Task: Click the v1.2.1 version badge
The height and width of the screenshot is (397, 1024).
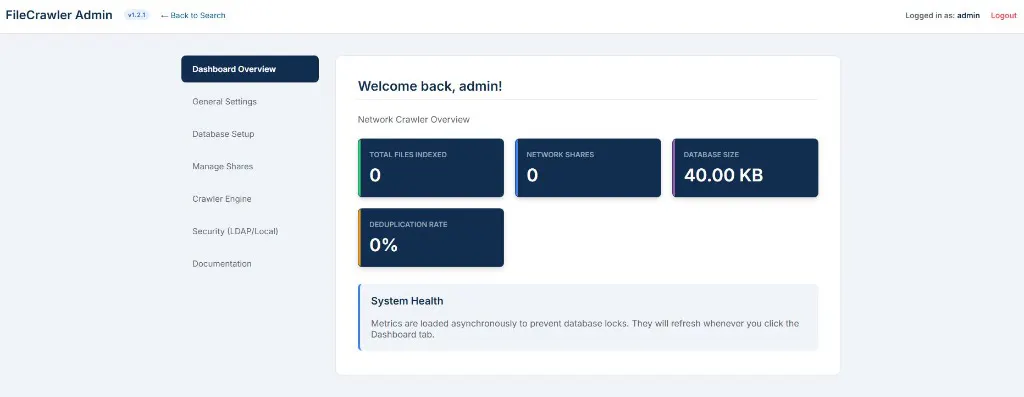Action: 136,15
